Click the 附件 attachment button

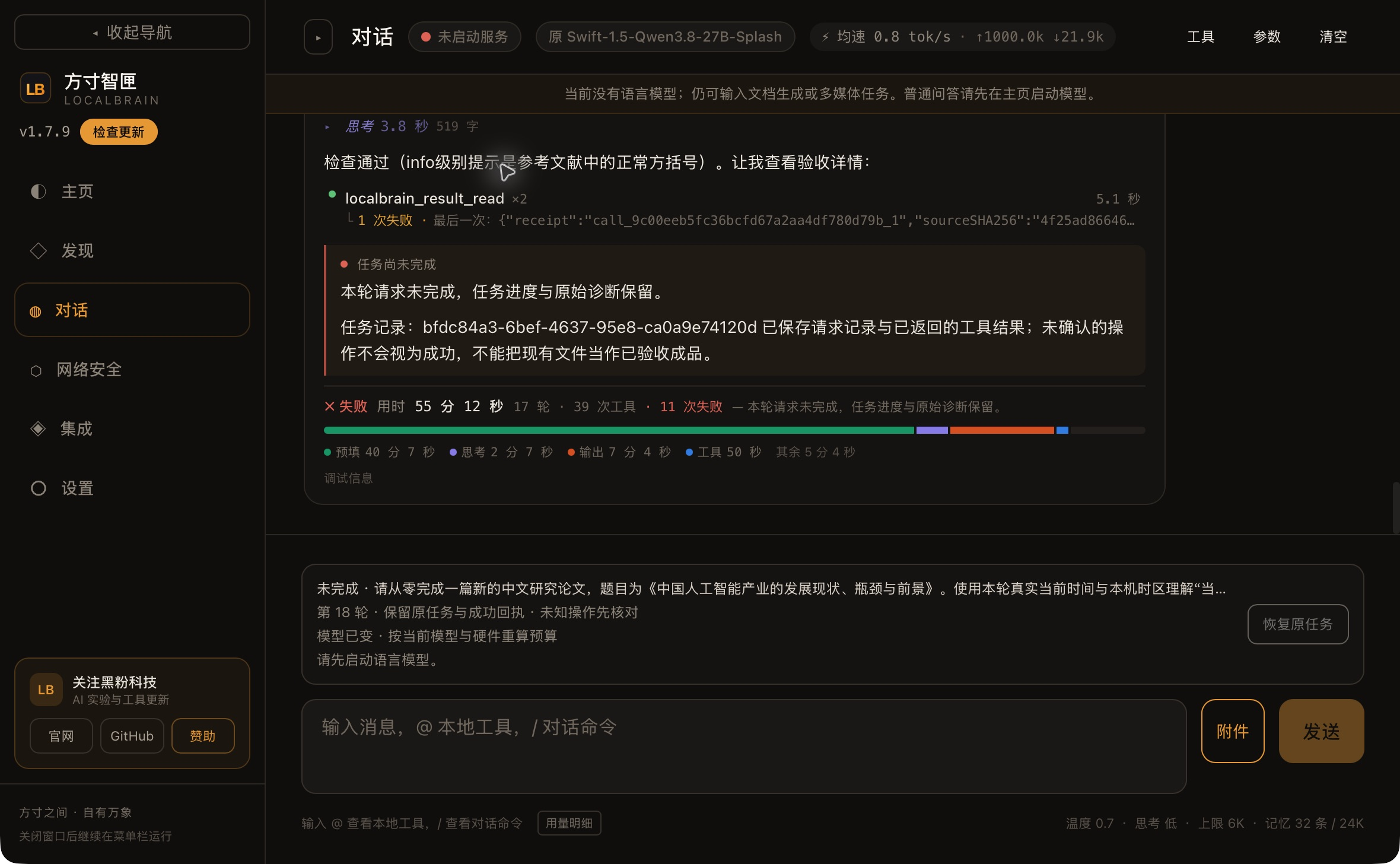click(1233, 731)
